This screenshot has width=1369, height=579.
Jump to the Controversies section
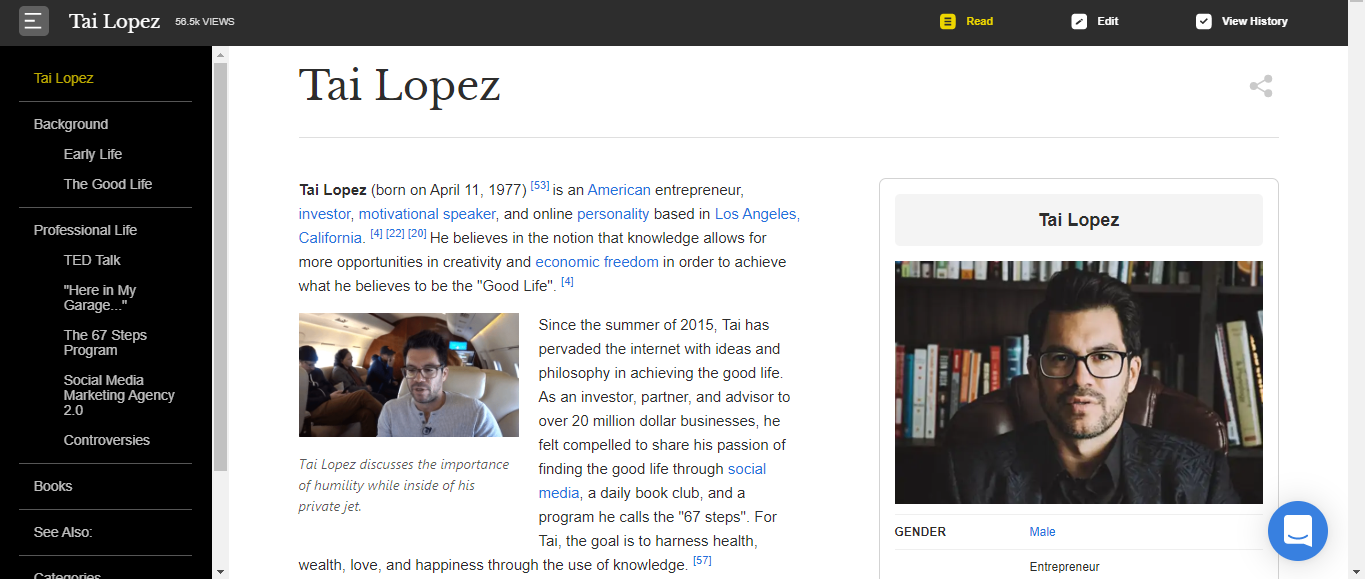click(107, 439)
